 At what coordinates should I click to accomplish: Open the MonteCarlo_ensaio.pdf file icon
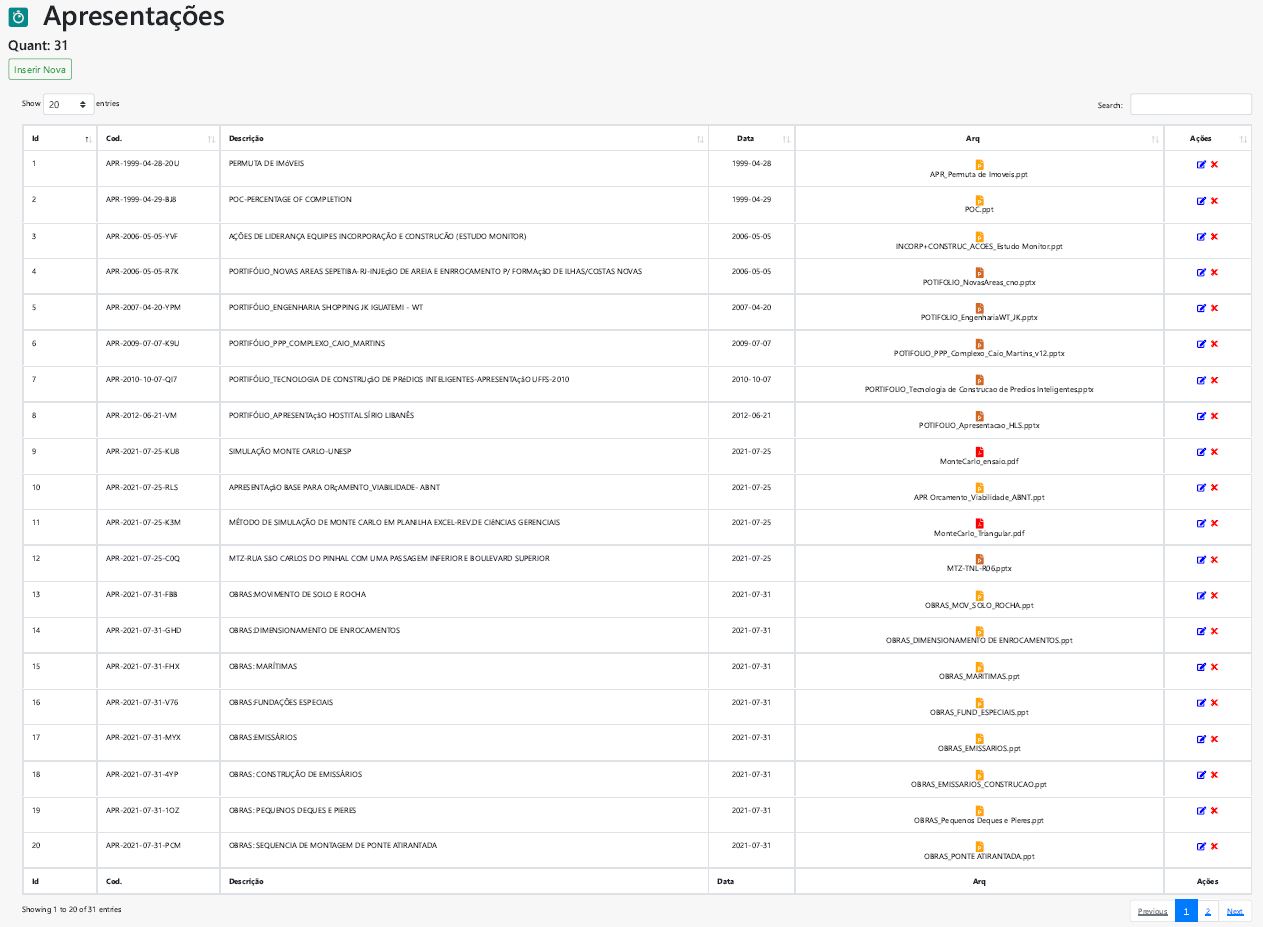click(979, 452)
